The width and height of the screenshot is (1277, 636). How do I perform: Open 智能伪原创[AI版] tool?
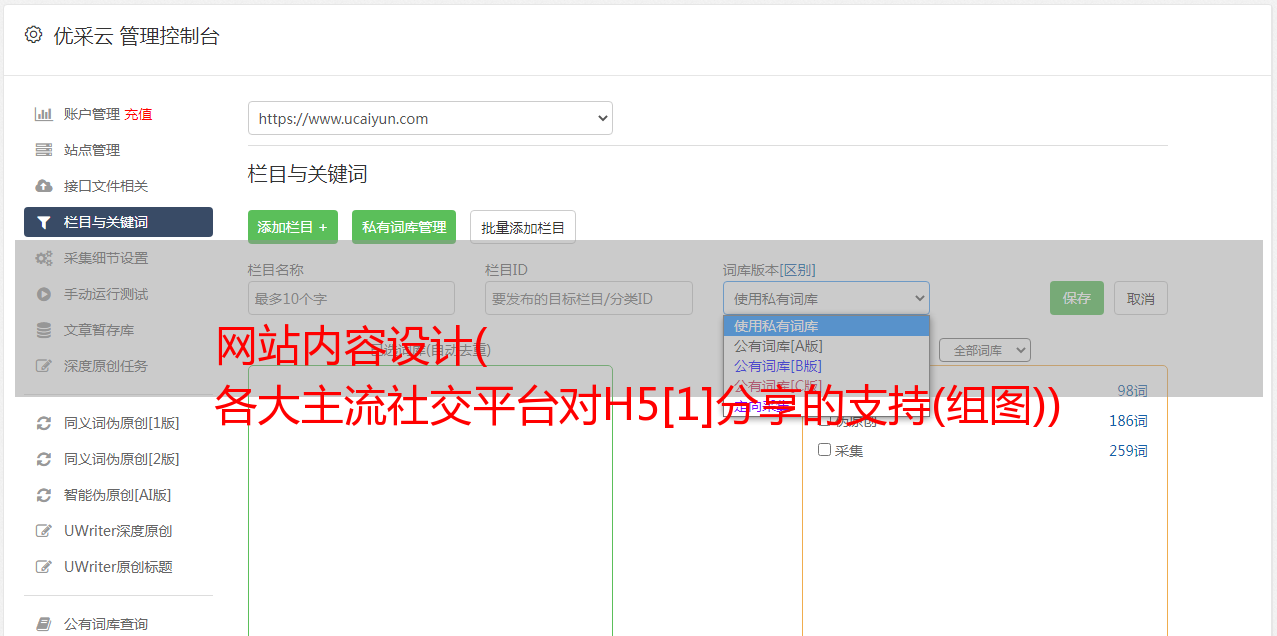tap(118, 495)
